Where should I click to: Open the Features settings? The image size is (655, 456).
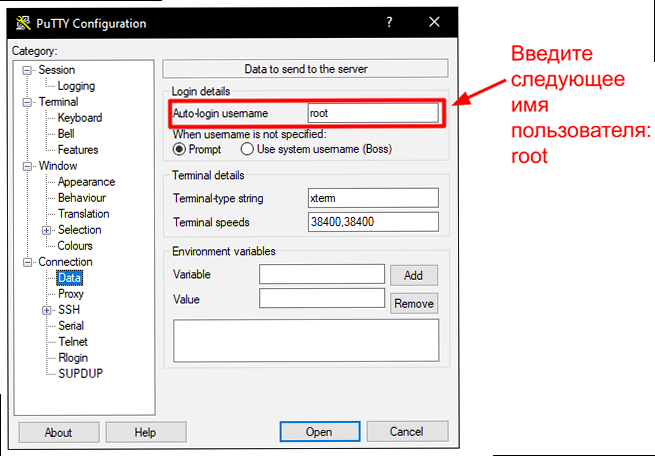click(x=78, y=149)
